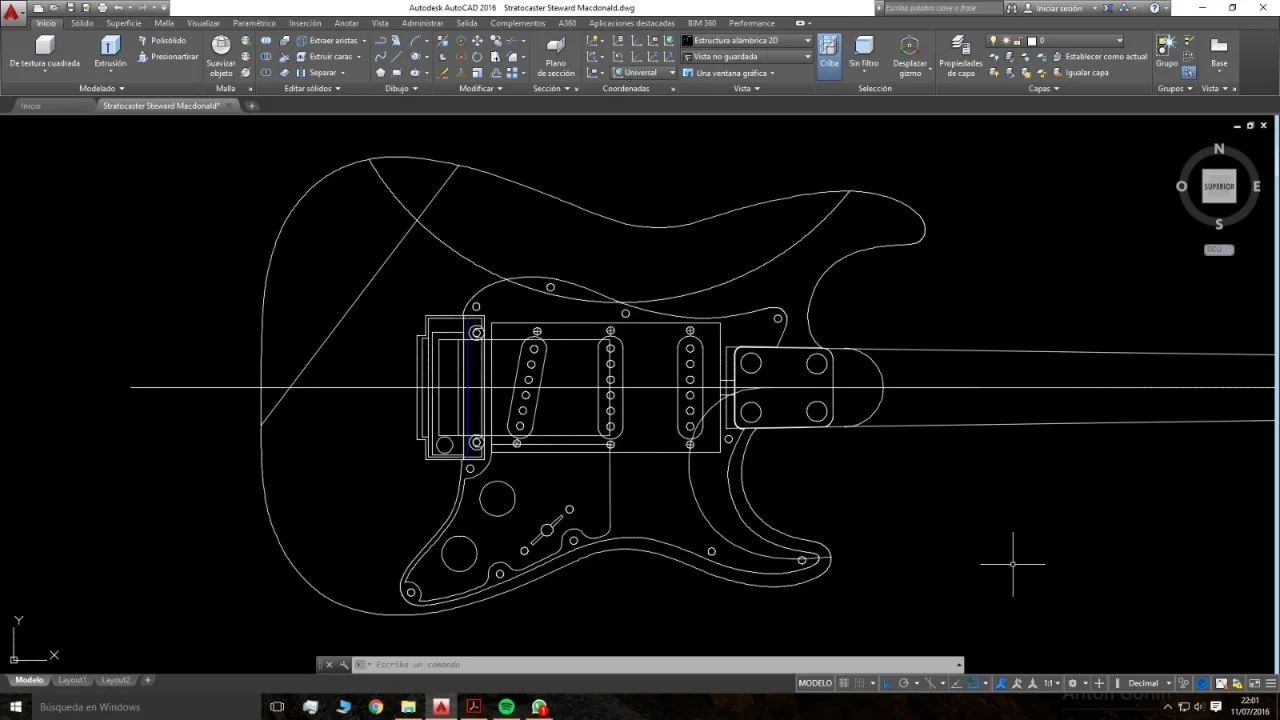
Task: Open the Estructura alámbrica 2D dropdown
Action: point(746,41)
